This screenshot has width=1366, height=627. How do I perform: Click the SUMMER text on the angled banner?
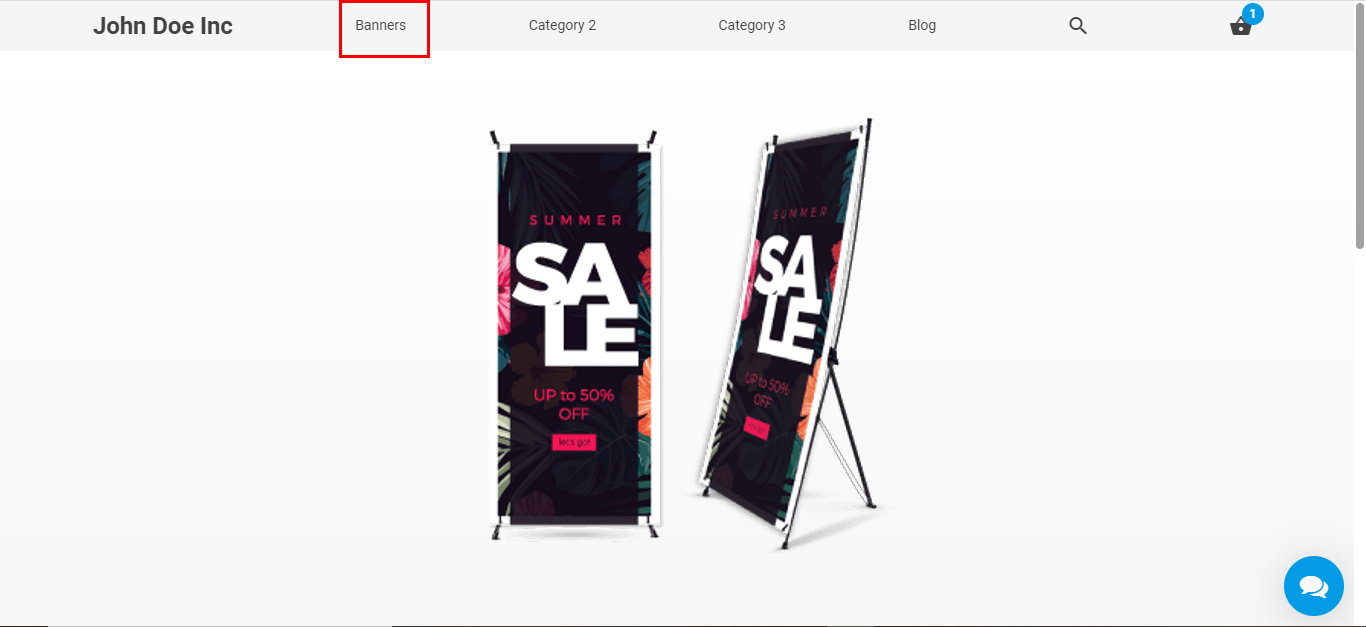pyautogui.click(x=801, y=212)
